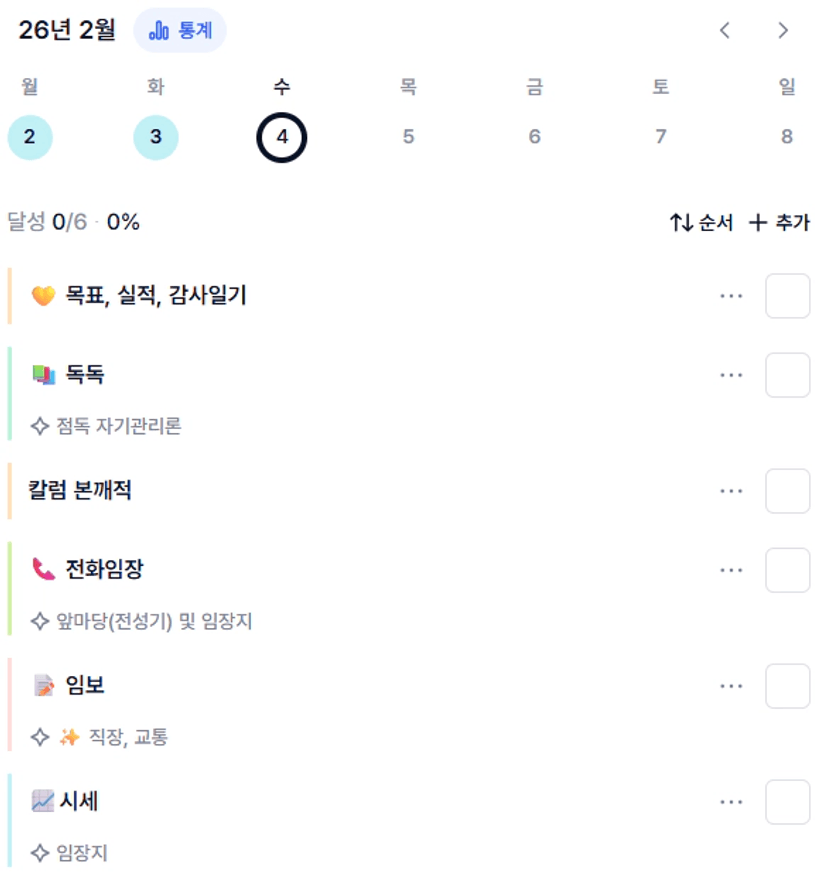Open the 통계 statistics chart button
The width and height of the screenshot is (827, 884).
[180, 31]
